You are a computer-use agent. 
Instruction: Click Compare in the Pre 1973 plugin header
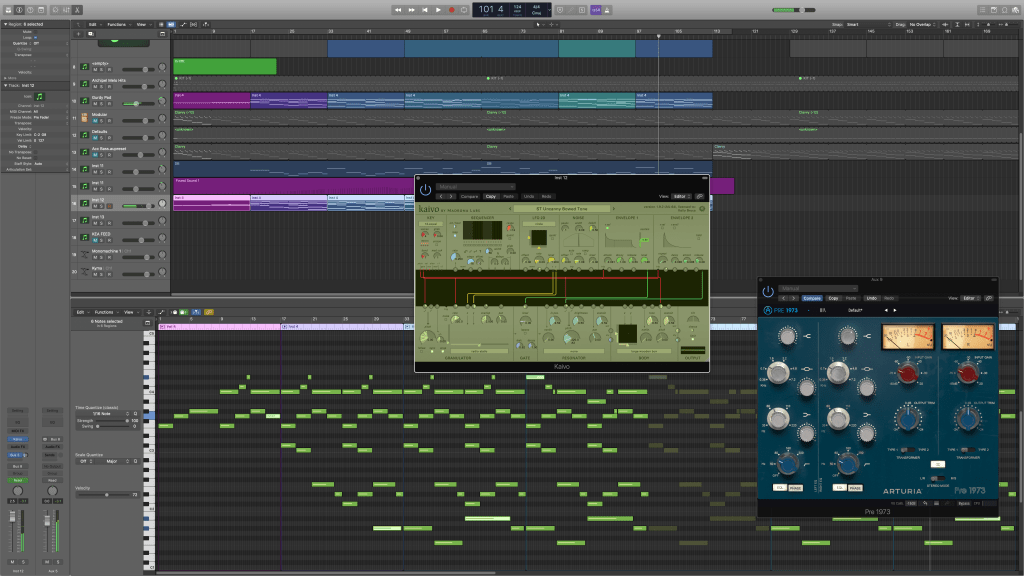tap(812, 298)
